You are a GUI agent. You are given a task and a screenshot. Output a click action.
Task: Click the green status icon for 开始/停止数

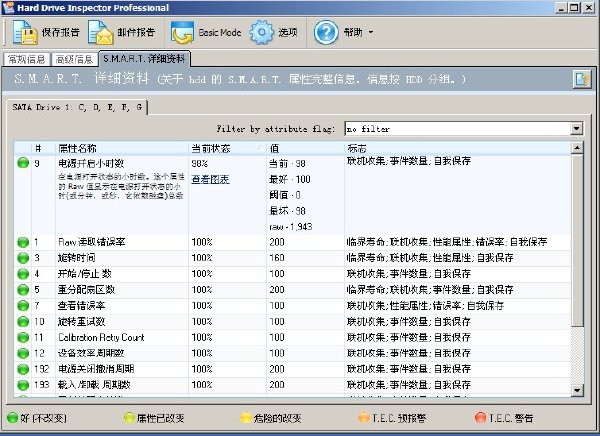[23, 274]
